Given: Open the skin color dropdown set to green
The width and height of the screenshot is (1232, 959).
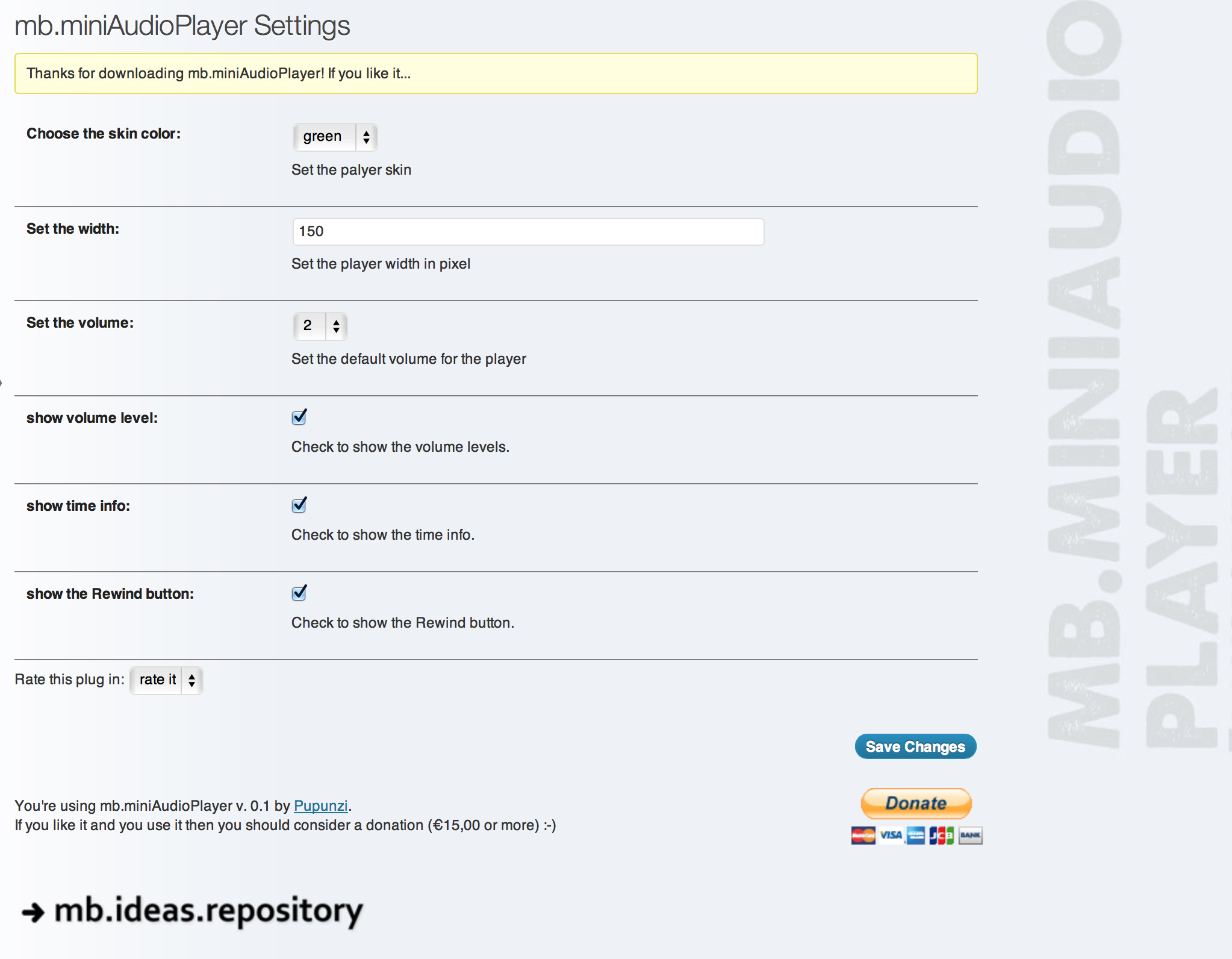Looking at the screenshot, I should pos(335,137).
